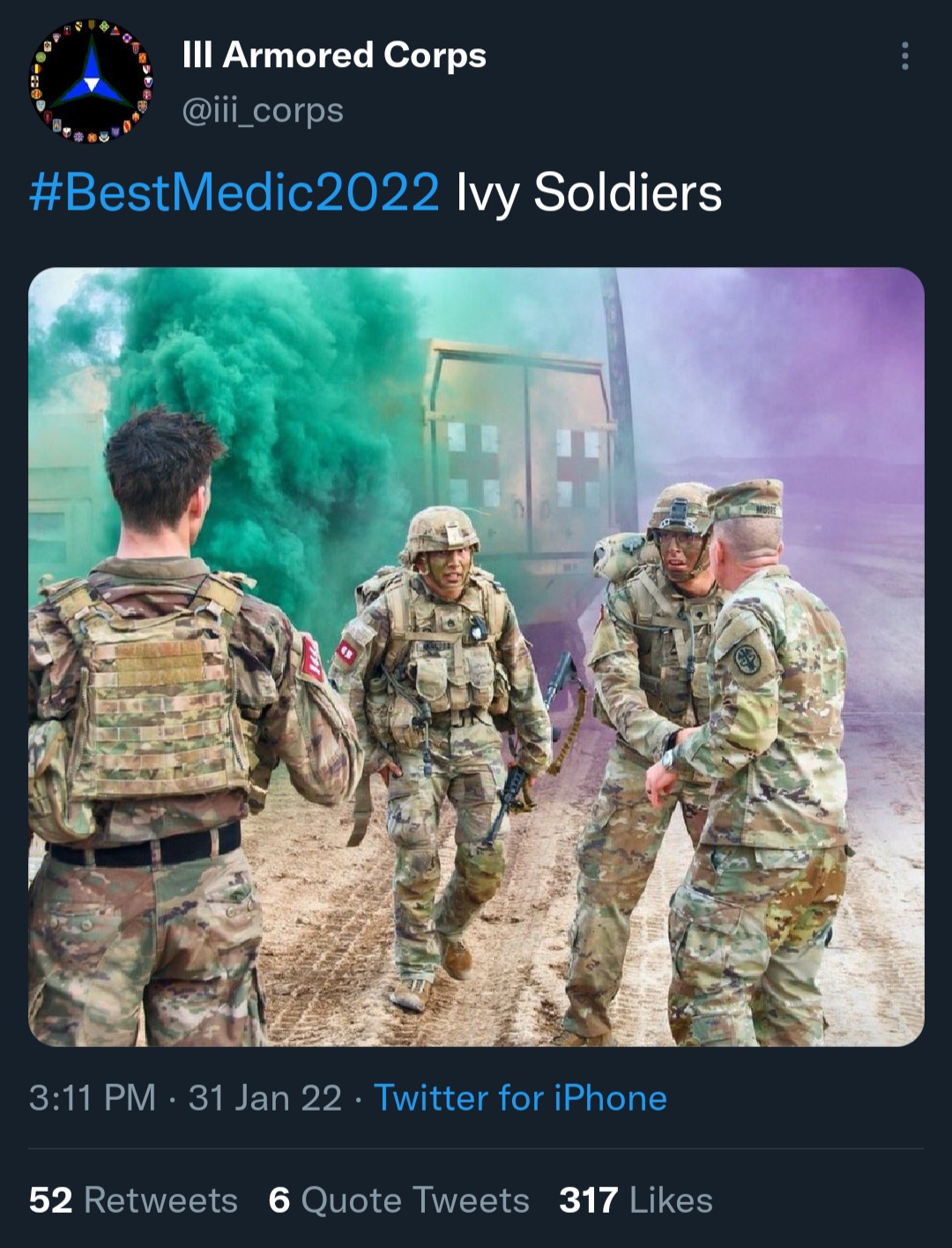The height and width of the screenshot is (1248, 952).
Task: Click the Ivy Soldiers tweet text
Action: coord(589,192)
